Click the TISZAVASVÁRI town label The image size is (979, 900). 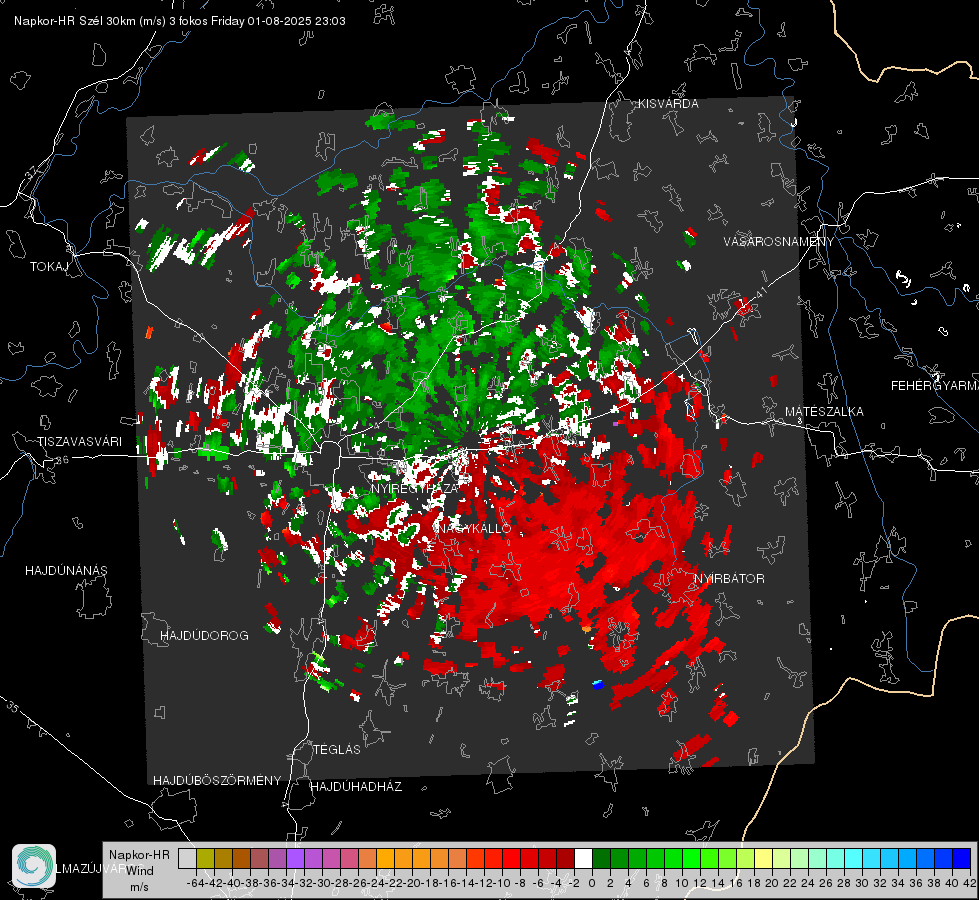pos(79,442)
